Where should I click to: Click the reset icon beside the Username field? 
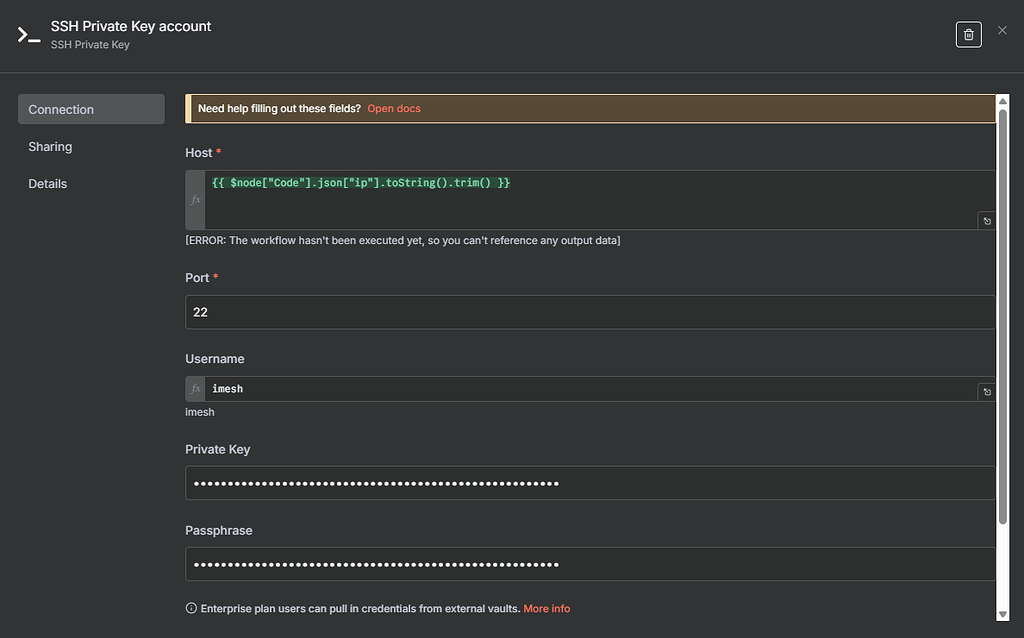tap(986, 391)
